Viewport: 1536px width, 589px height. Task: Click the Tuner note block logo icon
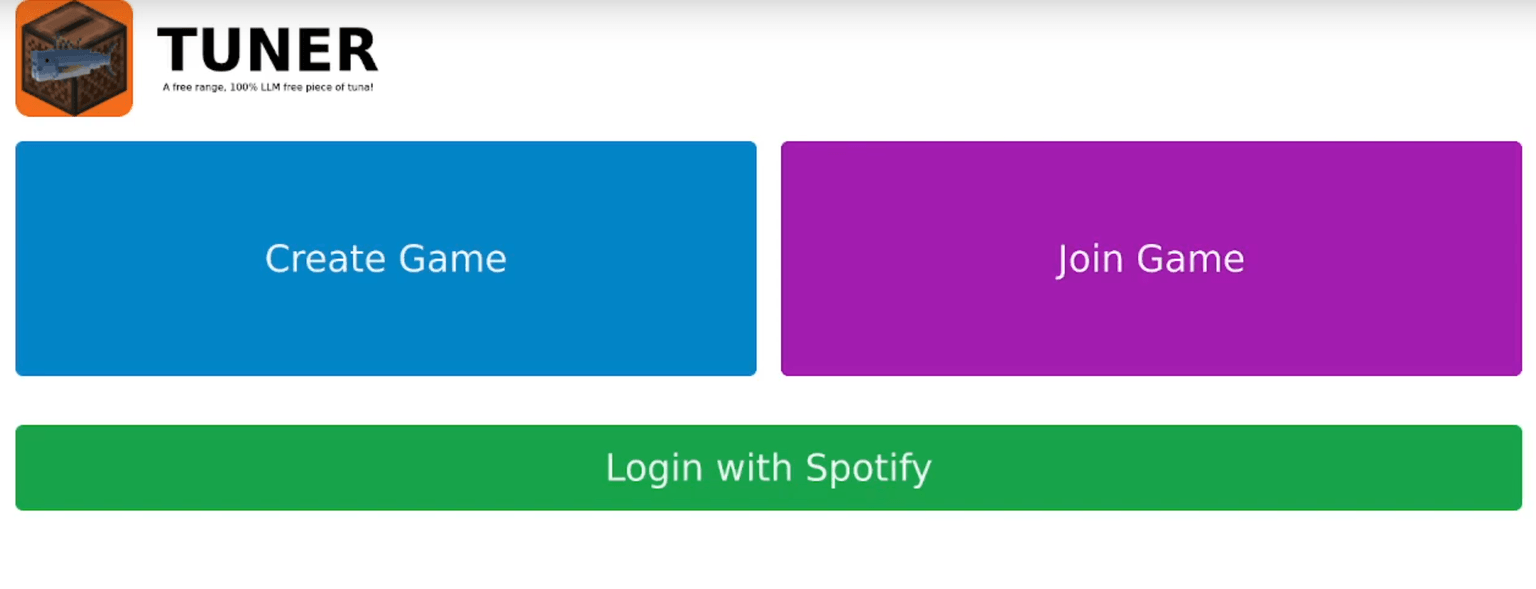pyautogui.click(x=74, y=60)
